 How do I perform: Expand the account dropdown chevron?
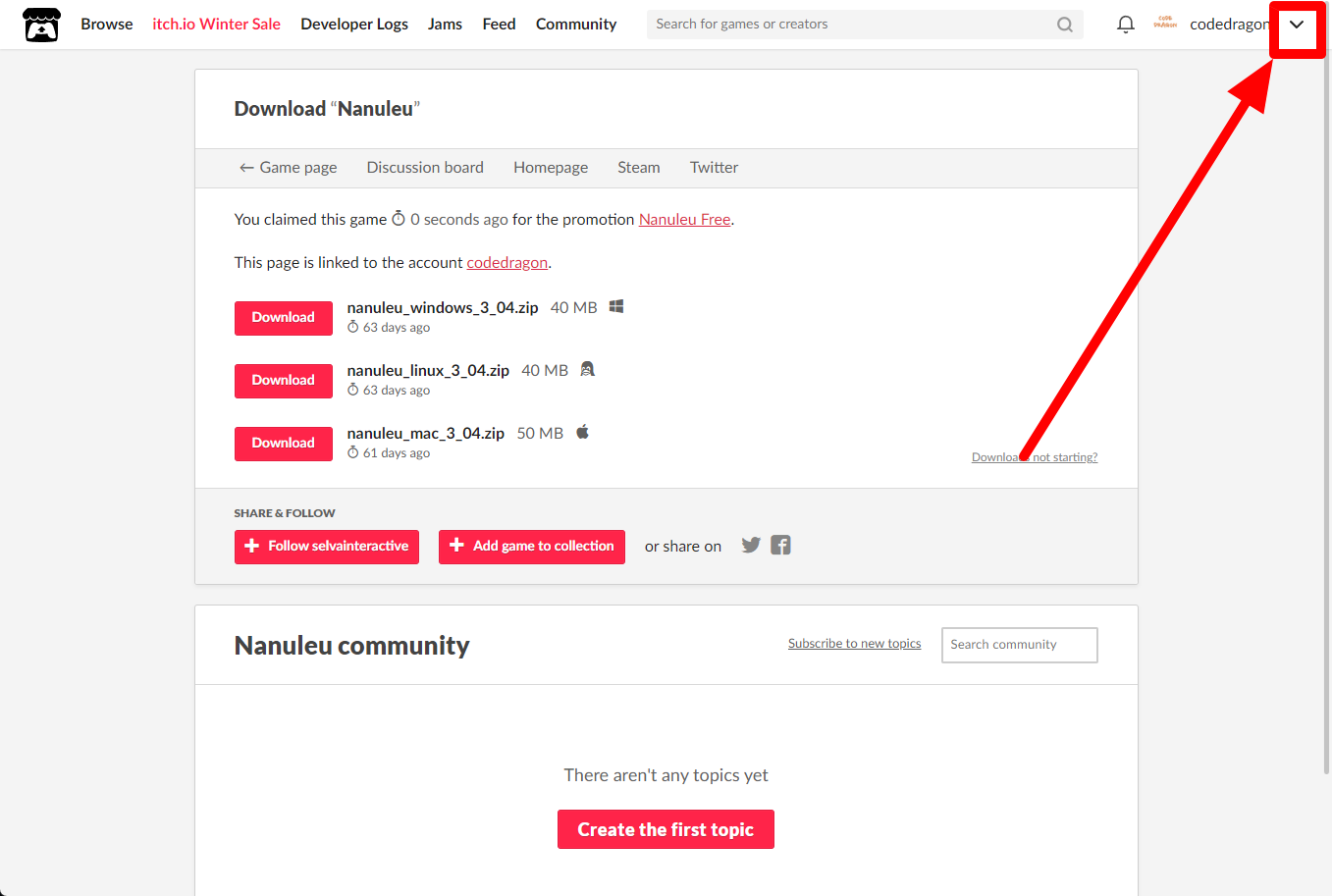[1297, 25]
